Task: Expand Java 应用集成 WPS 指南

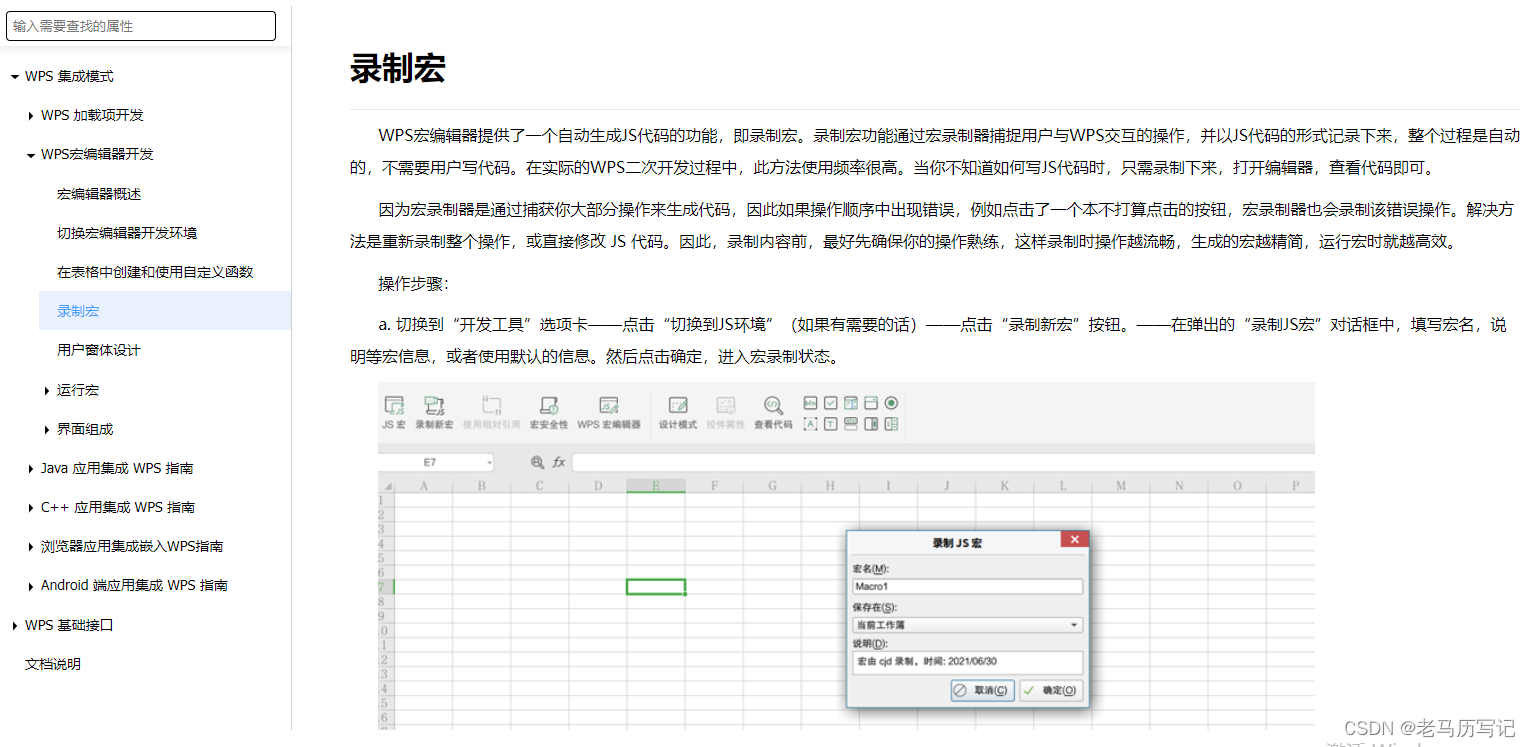Action: pyautogui.click(x=31, y=469)
